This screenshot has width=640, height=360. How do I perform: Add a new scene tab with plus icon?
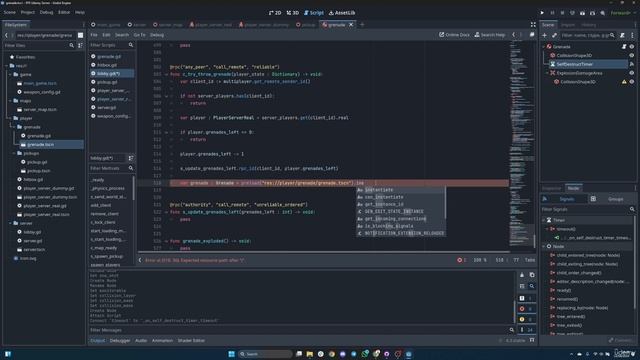(x=362, y=24)
